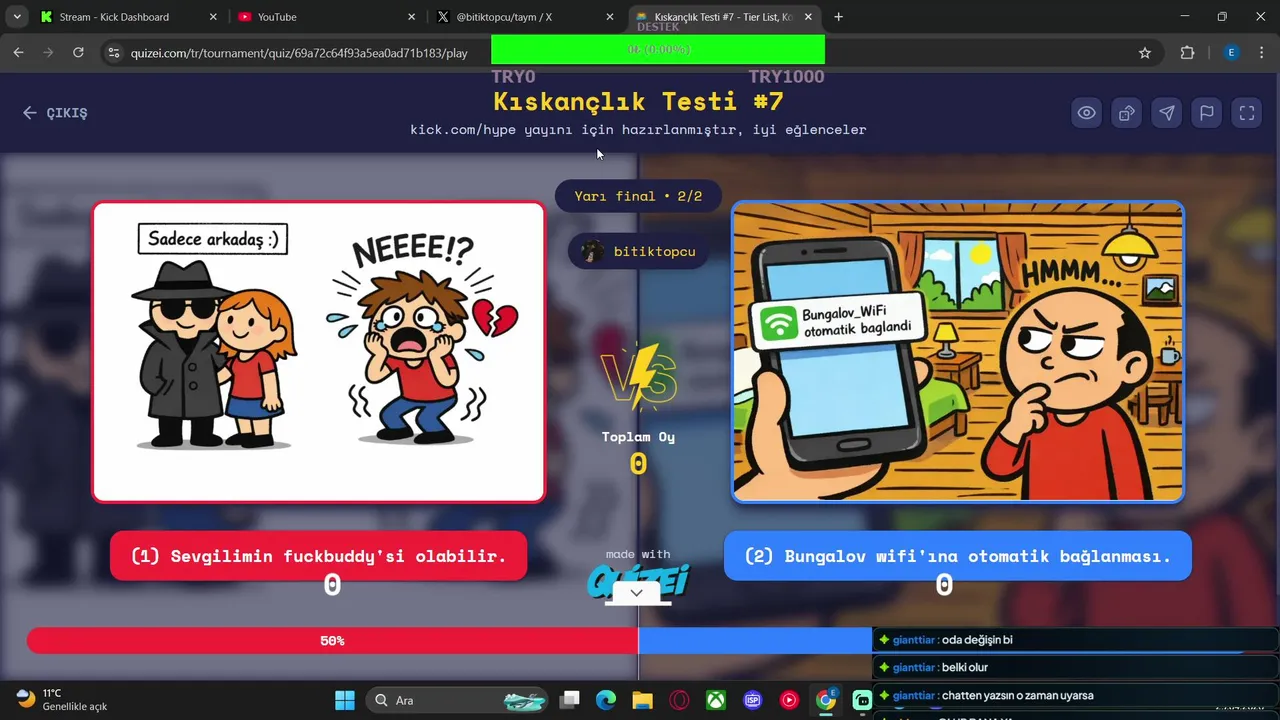Click the browser forward arrow

[x=48, y=53]
